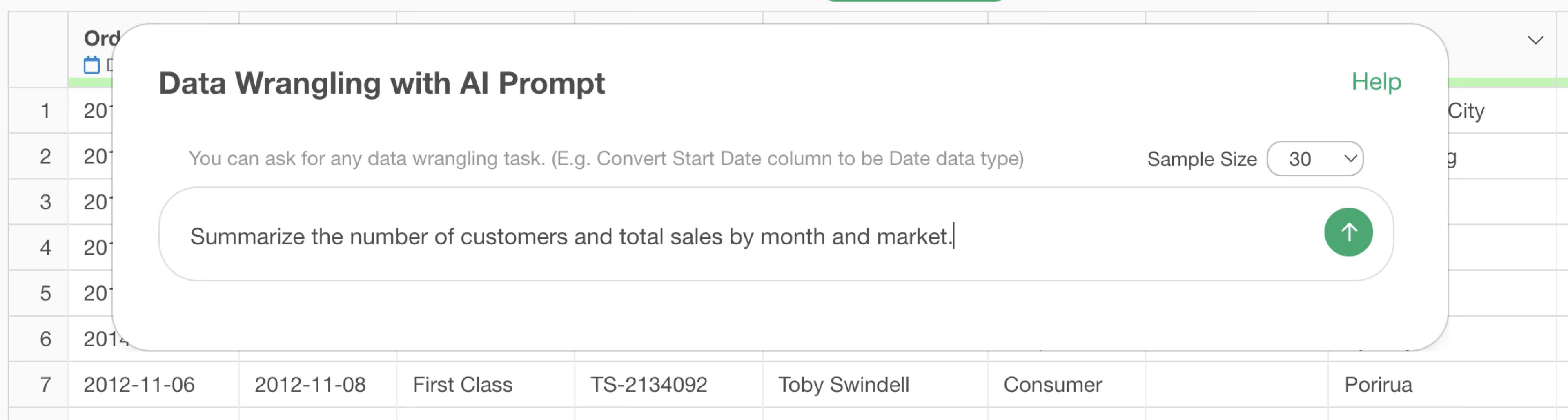Select row number 4
Screen dimensions: 1568x420
click(x=45, y=248)
